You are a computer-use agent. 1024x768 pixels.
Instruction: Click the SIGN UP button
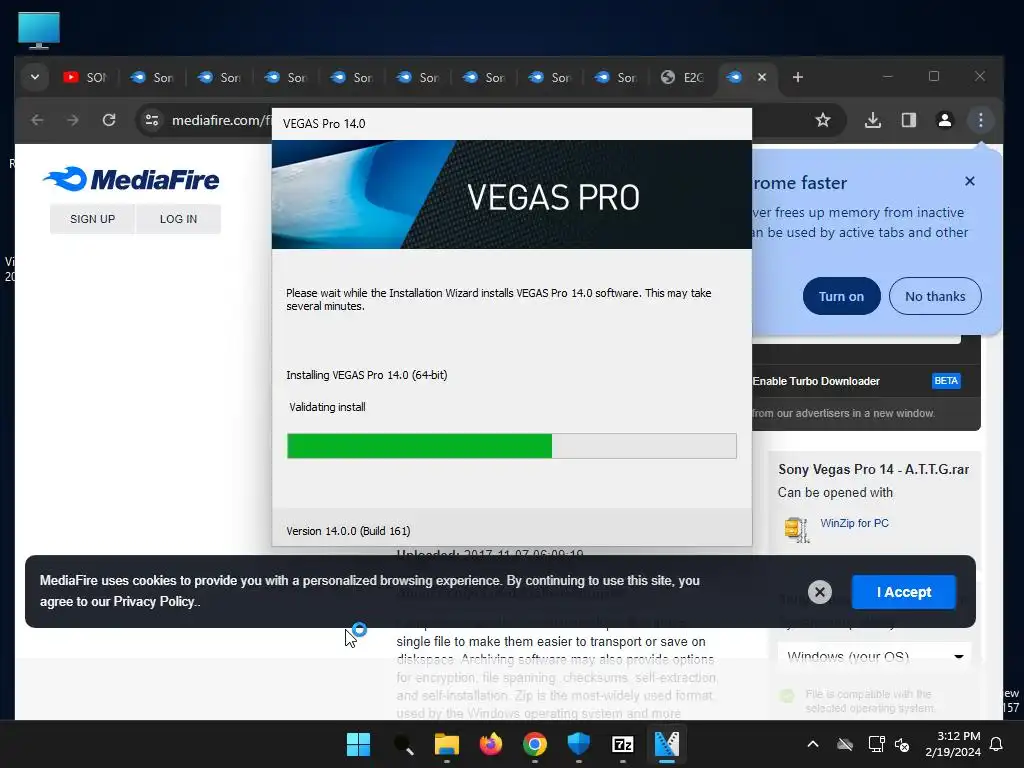[92, 219]
